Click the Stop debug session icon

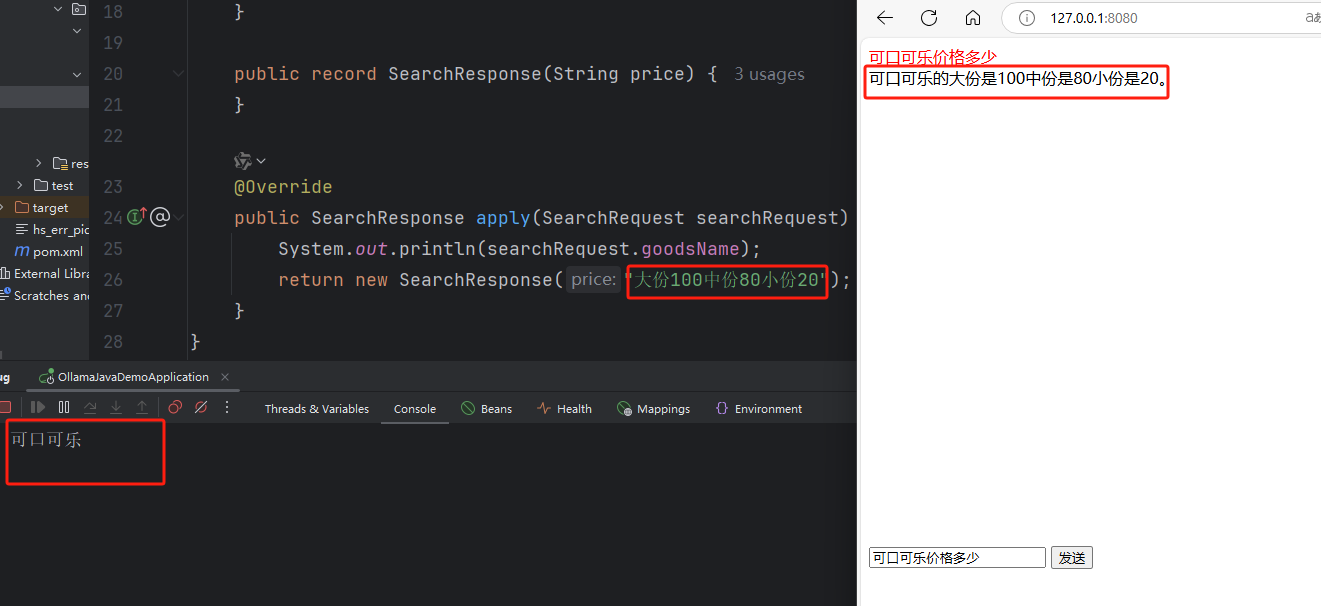click(5, 407)
